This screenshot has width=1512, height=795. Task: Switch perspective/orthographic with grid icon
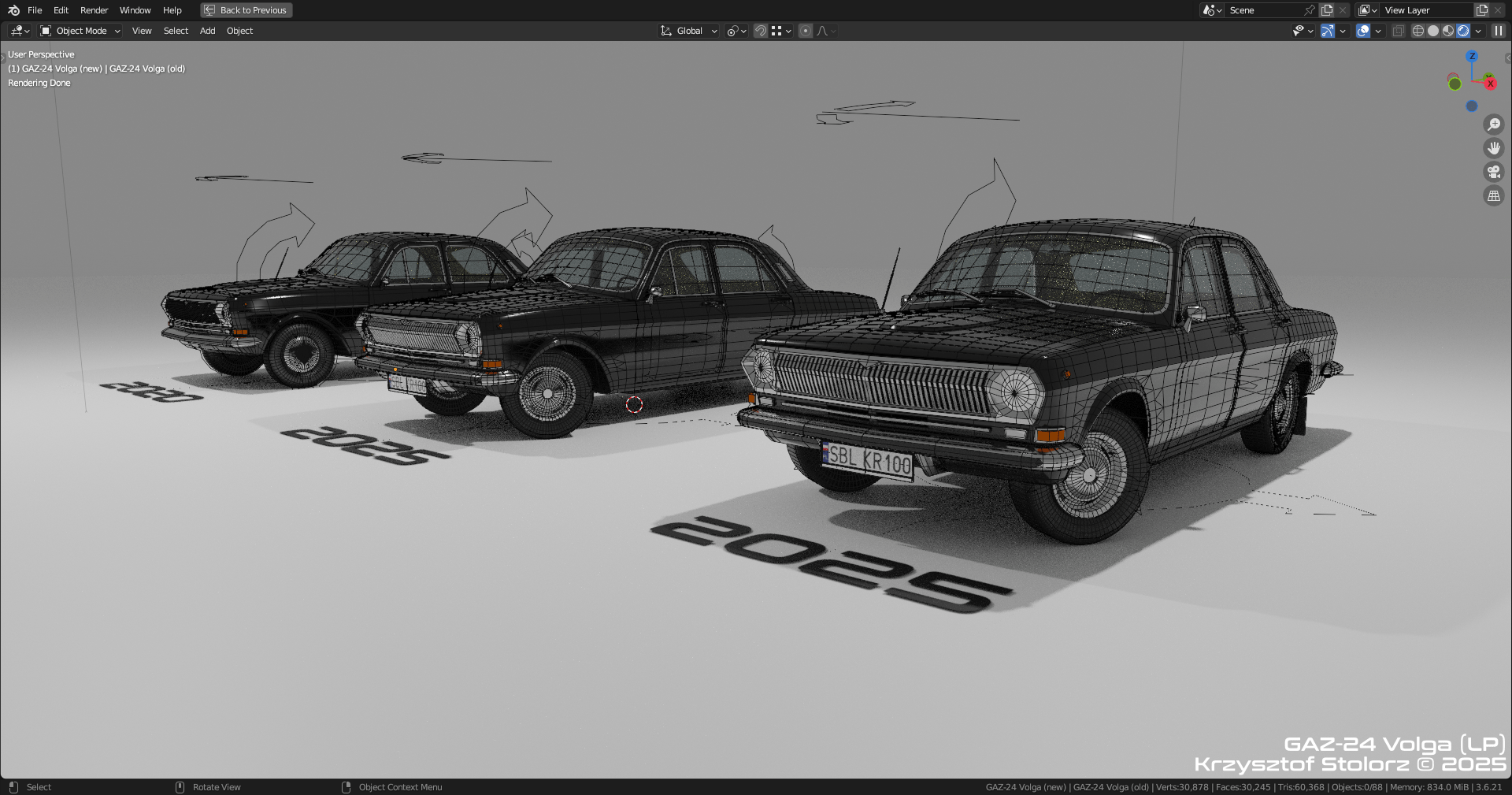[1493, 196]
